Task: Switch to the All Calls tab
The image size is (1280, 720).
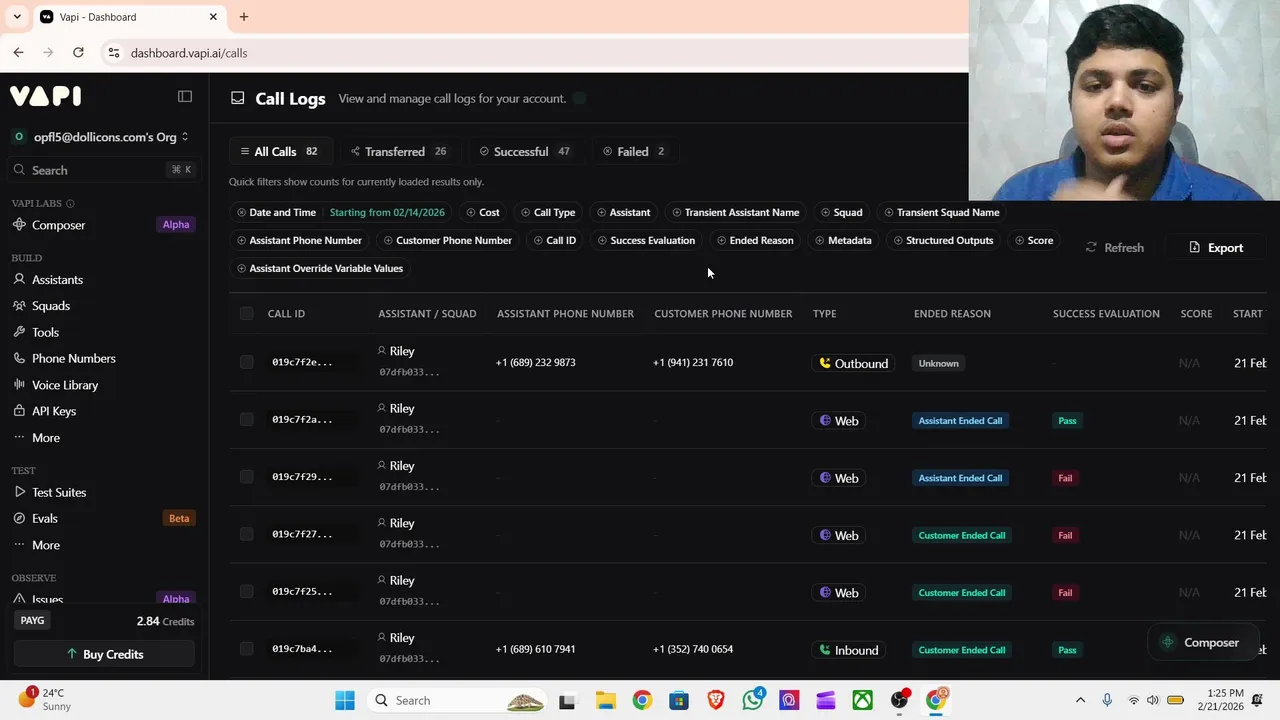Action: coord(279,151)
